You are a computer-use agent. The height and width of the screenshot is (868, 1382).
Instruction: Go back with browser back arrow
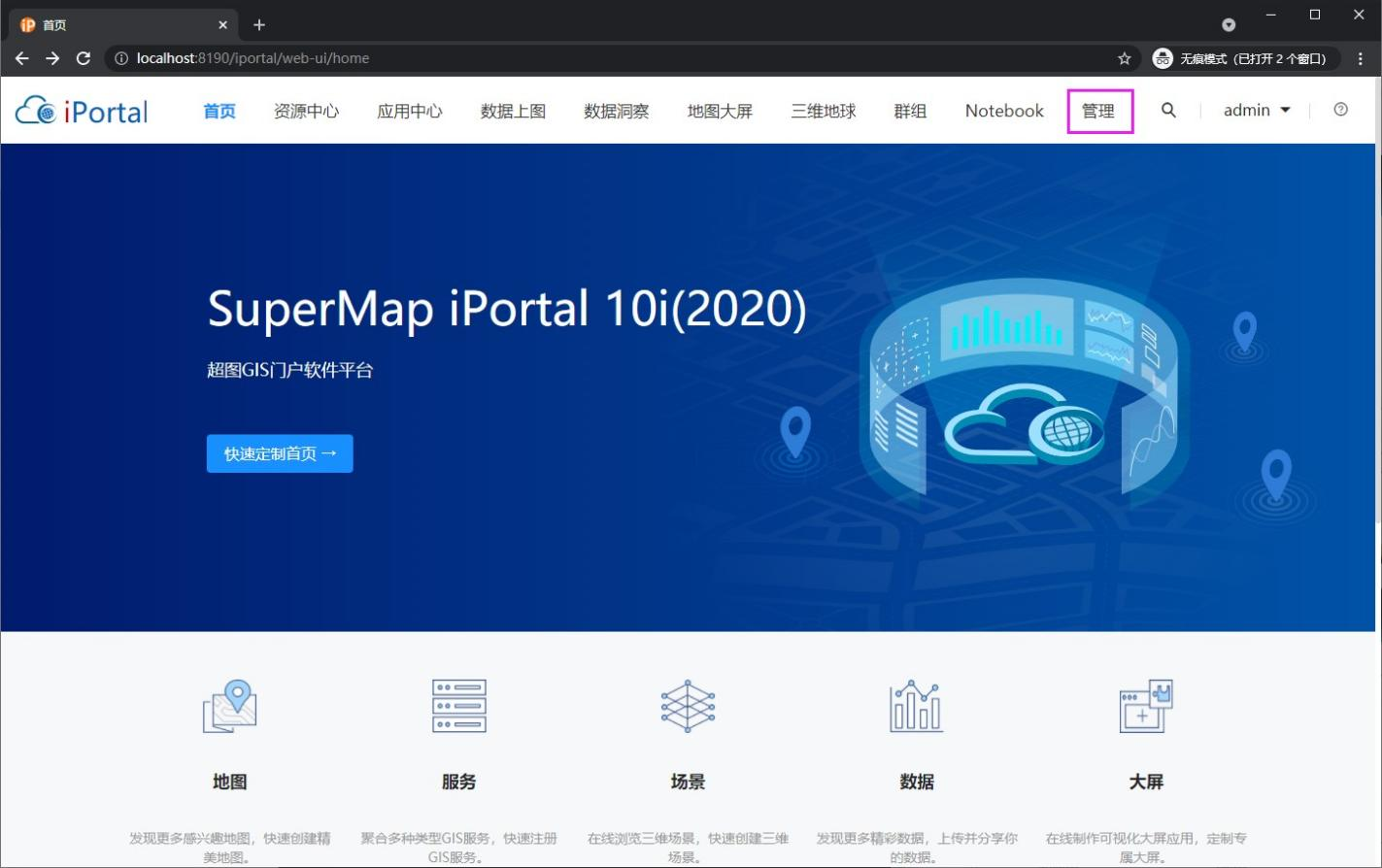click(21, 58)
